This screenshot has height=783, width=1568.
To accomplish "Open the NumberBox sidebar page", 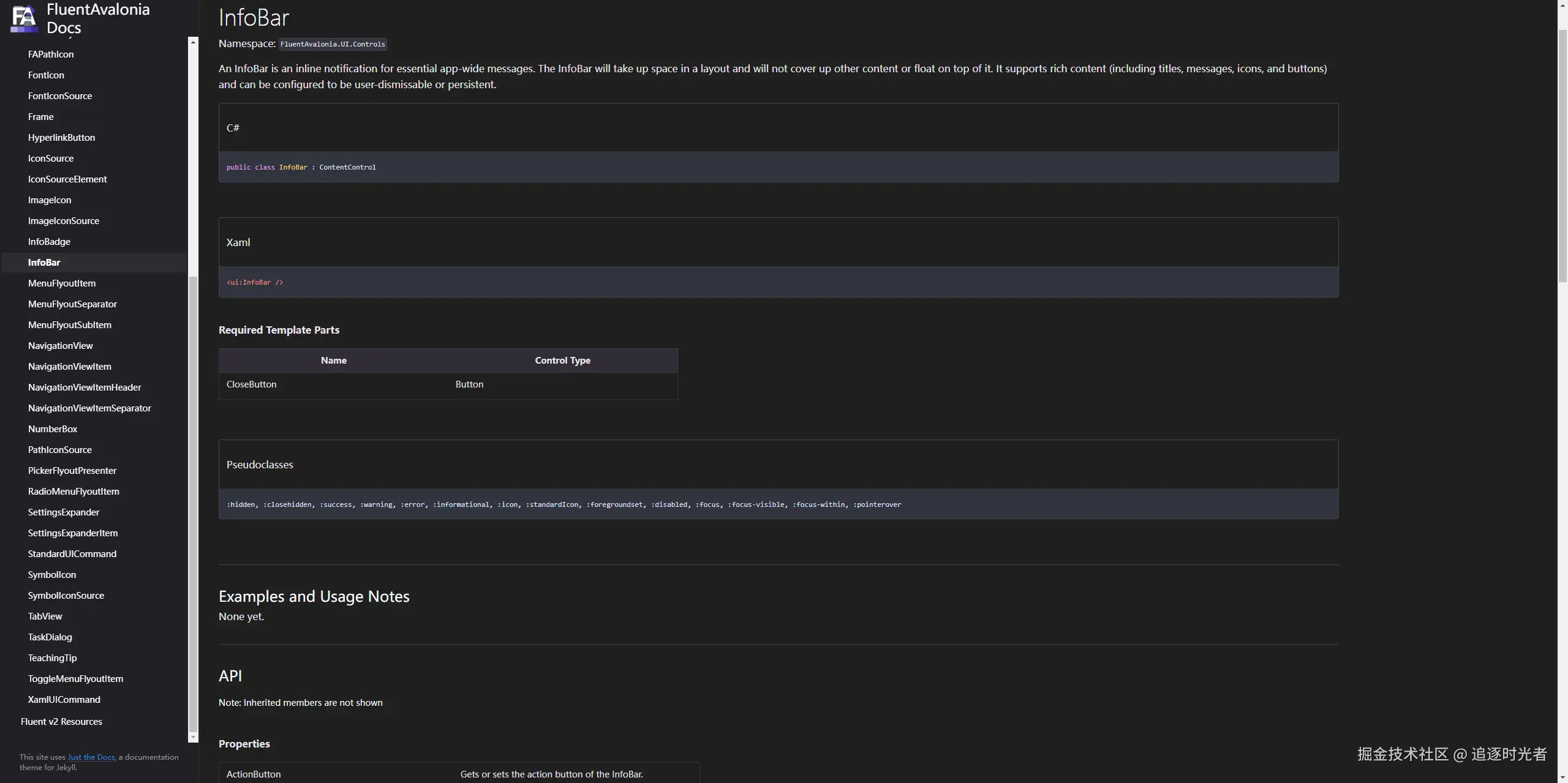I will [x=52, y=429].
